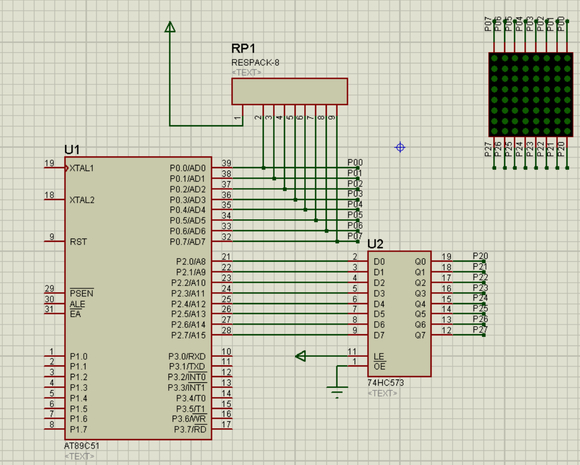Click the power terminal arrow above RP1 wire
The image size is (580, 465).
[x=170, y=27]
